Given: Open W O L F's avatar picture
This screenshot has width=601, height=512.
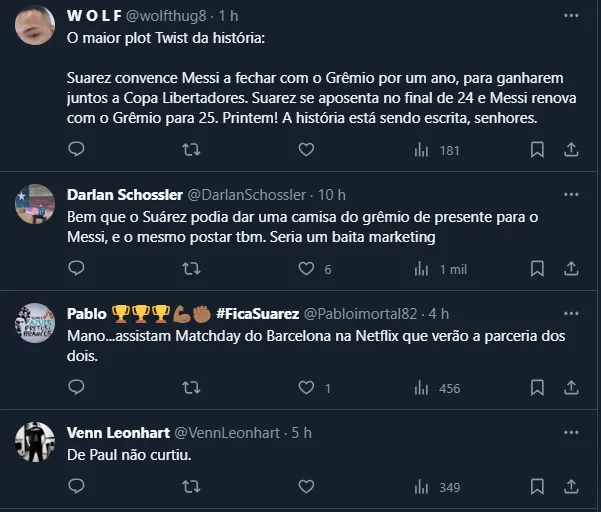Looking at the screenshot, I should click(x=35, y=24).
